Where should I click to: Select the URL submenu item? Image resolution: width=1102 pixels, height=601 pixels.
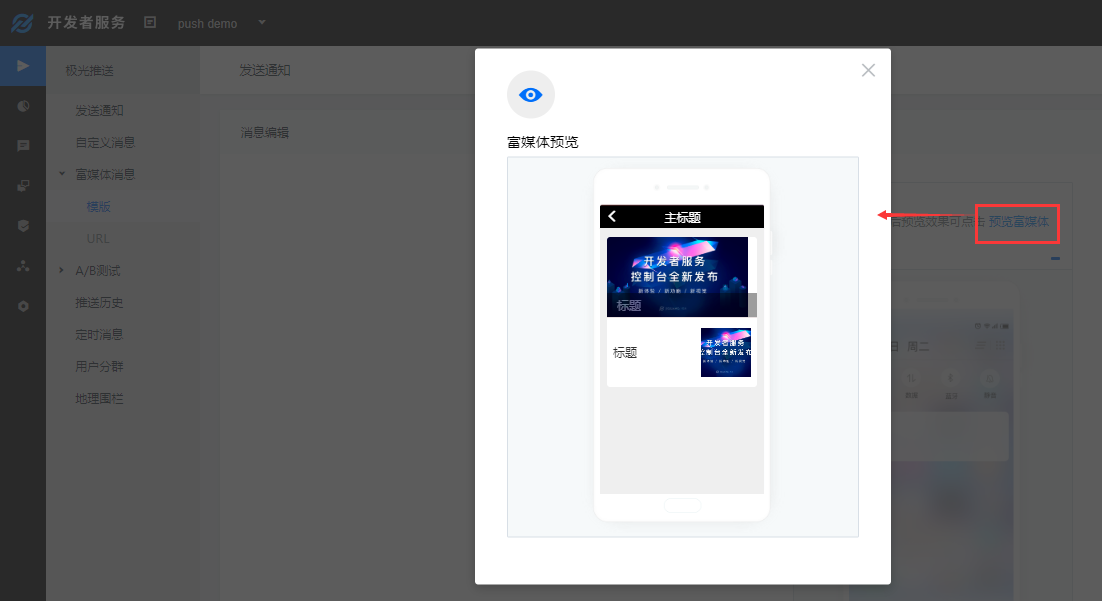pos(98,238)
